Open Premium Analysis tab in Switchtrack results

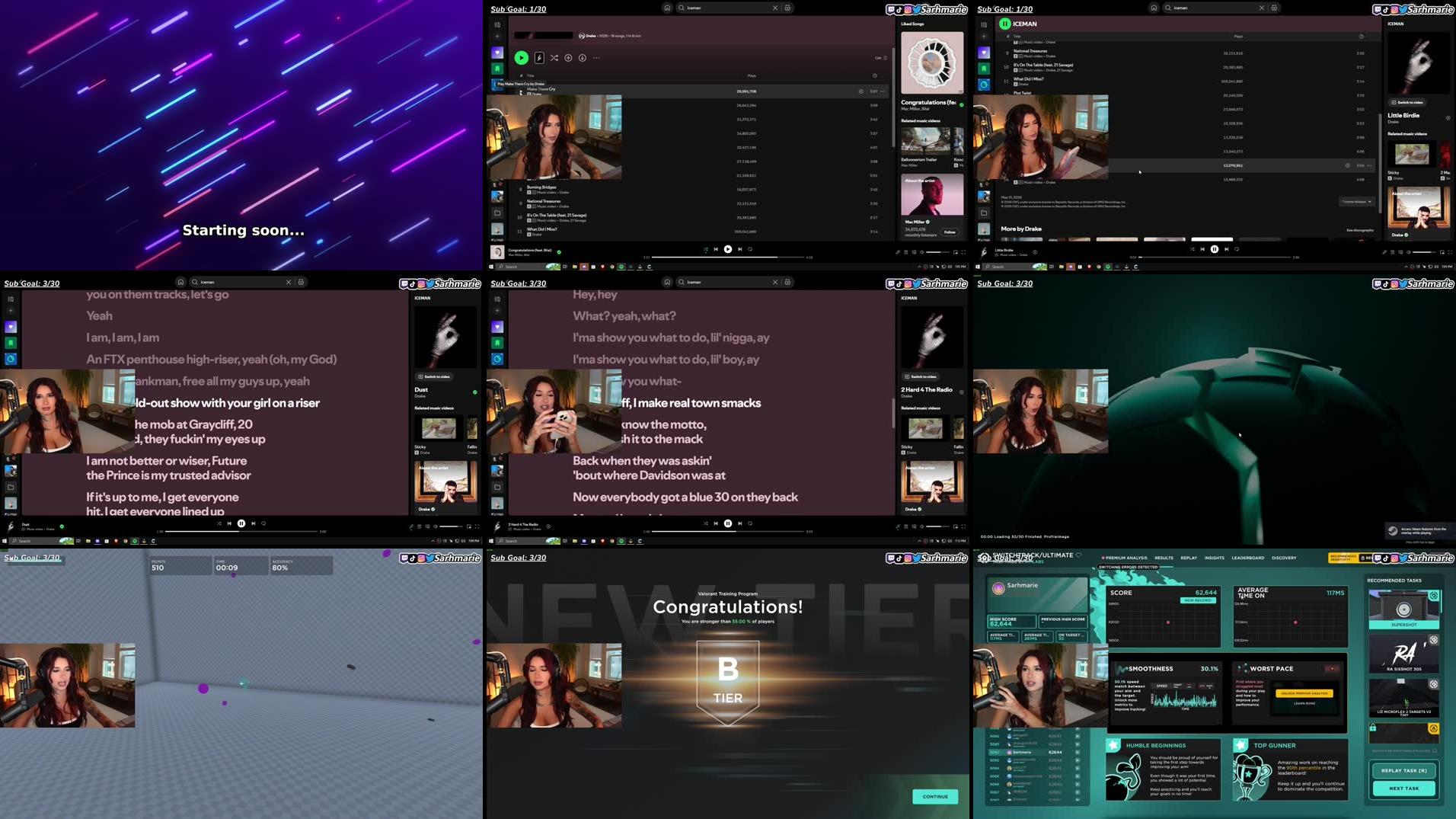tap(1125, 558)
